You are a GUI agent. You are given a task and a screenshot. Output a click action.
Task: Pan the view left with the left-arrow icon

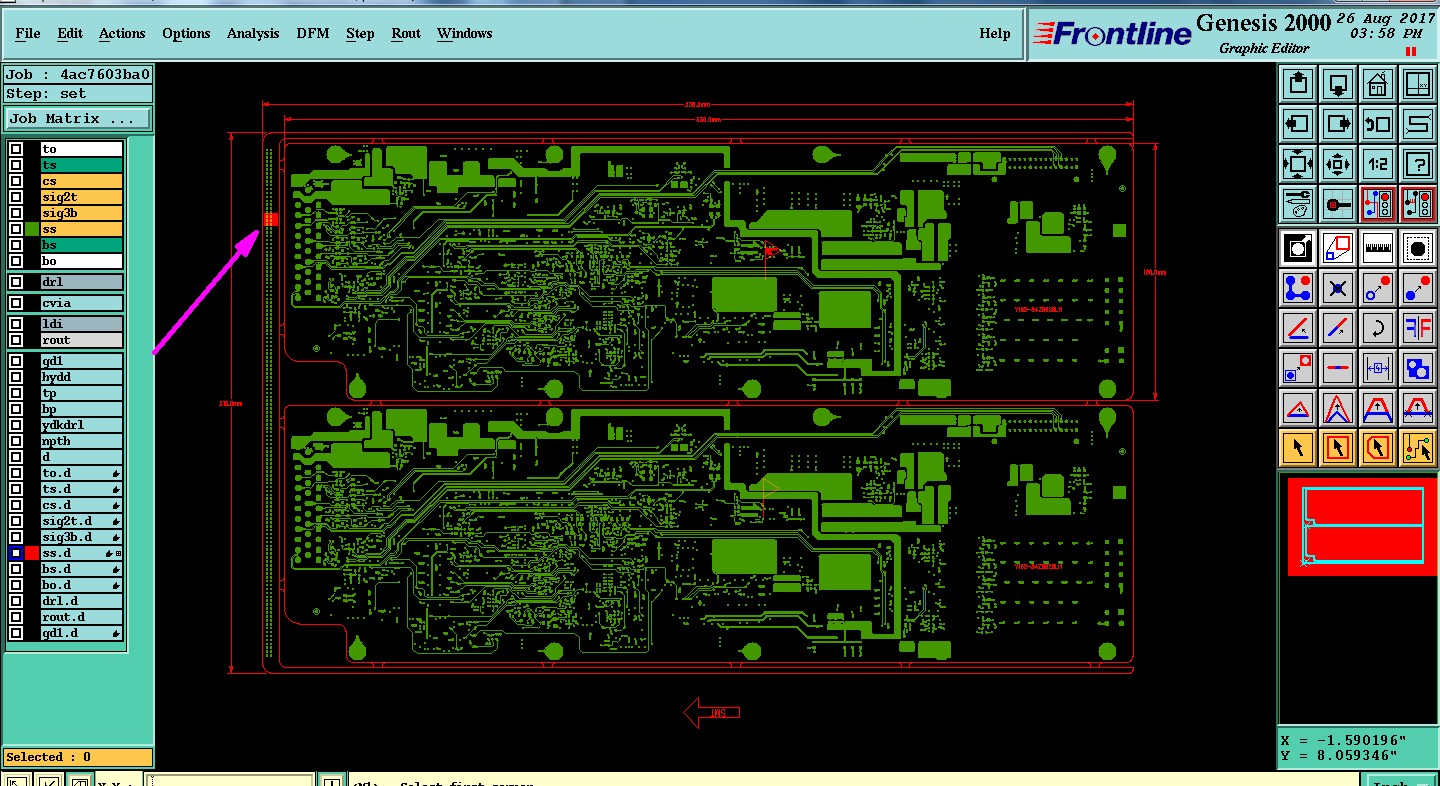click(x=1298, y=124)
